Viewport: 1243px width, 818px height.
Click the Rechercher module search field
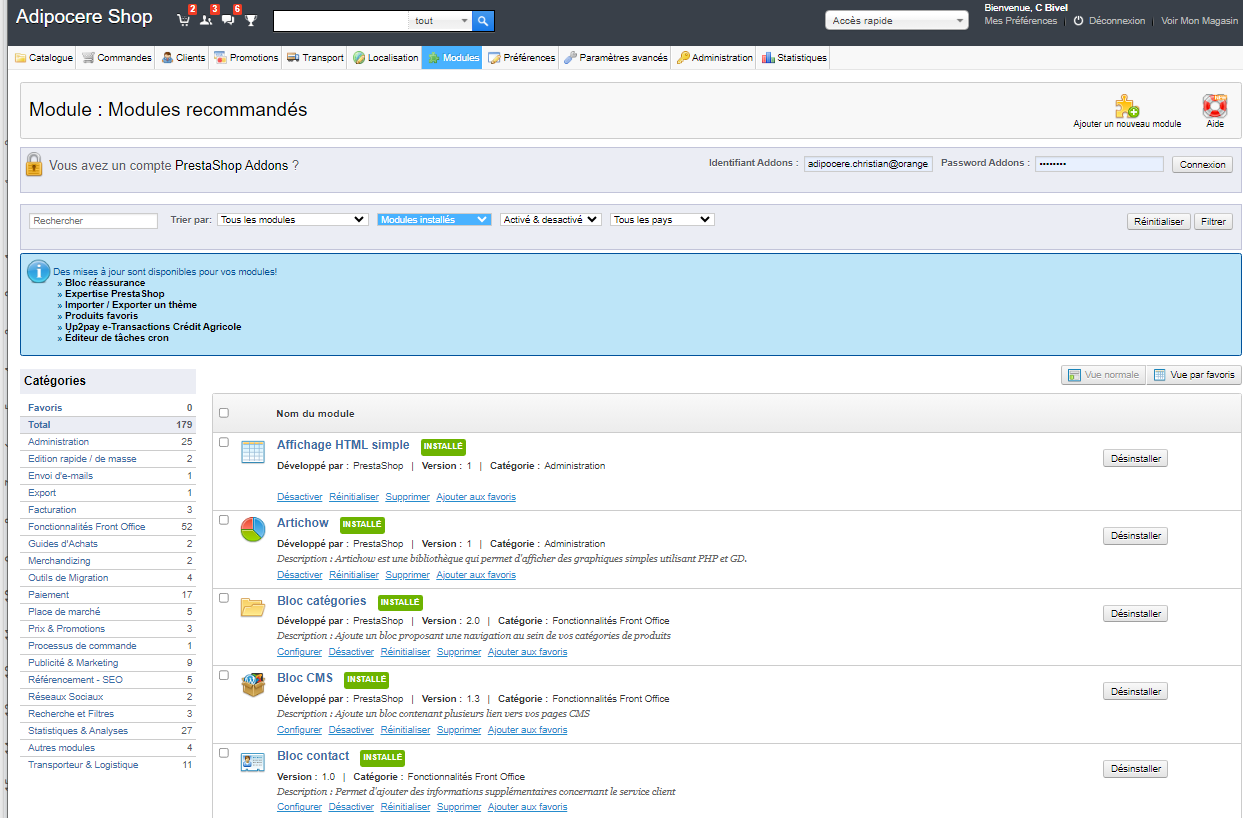click(x=94, y=221)
